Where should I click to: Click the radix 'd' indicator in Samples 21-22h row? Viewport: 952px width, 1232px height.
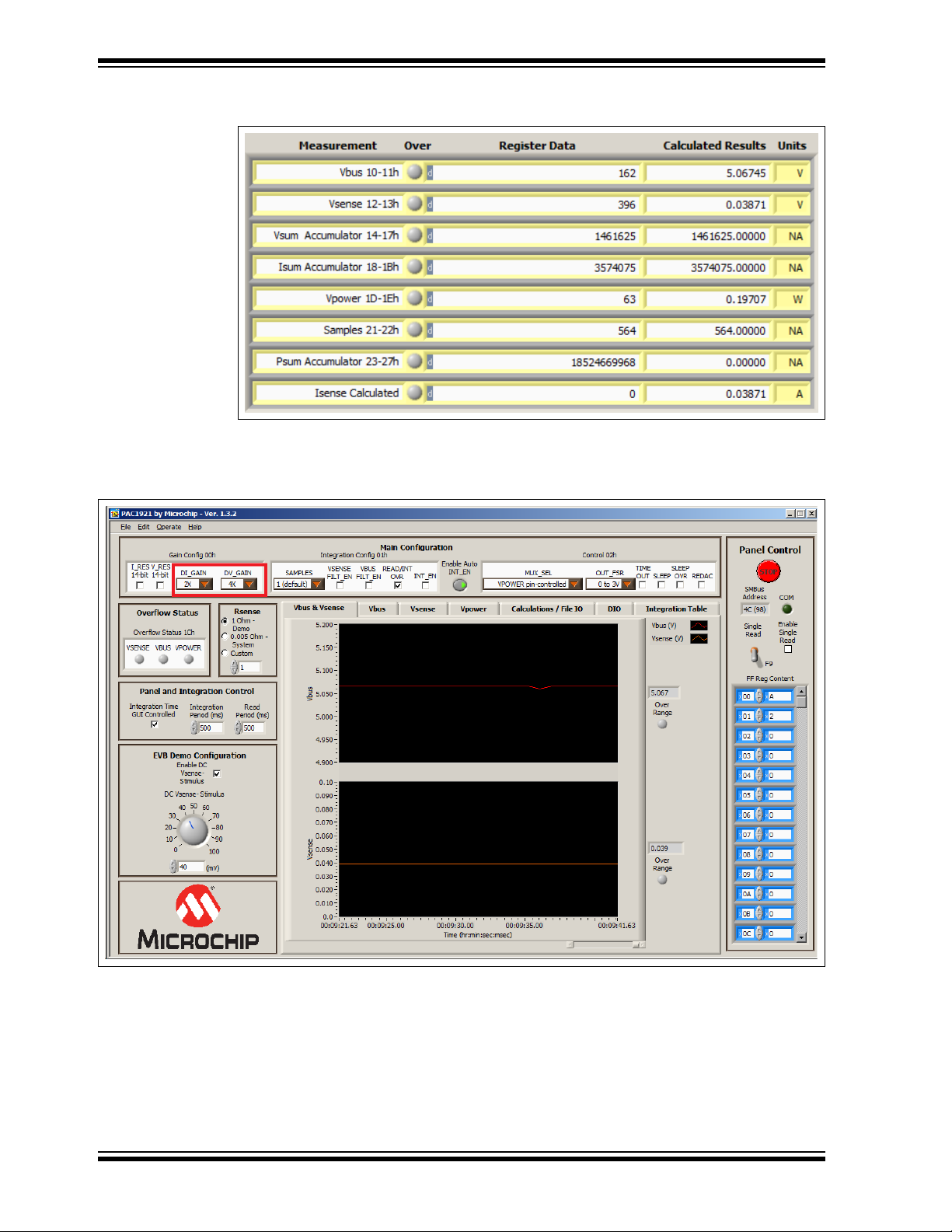pos(430,330)
